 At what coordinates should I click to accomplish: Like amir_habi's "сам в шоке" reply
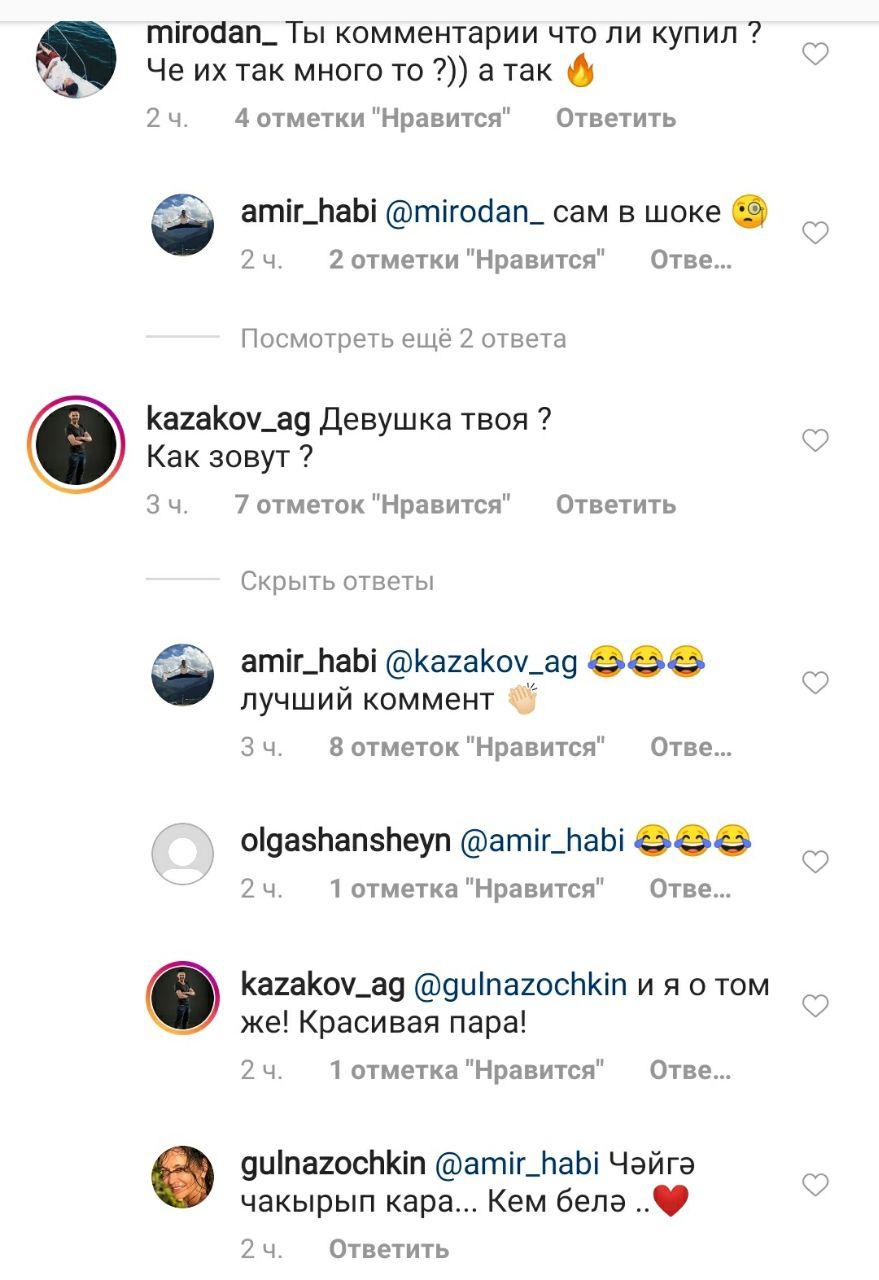816,233
